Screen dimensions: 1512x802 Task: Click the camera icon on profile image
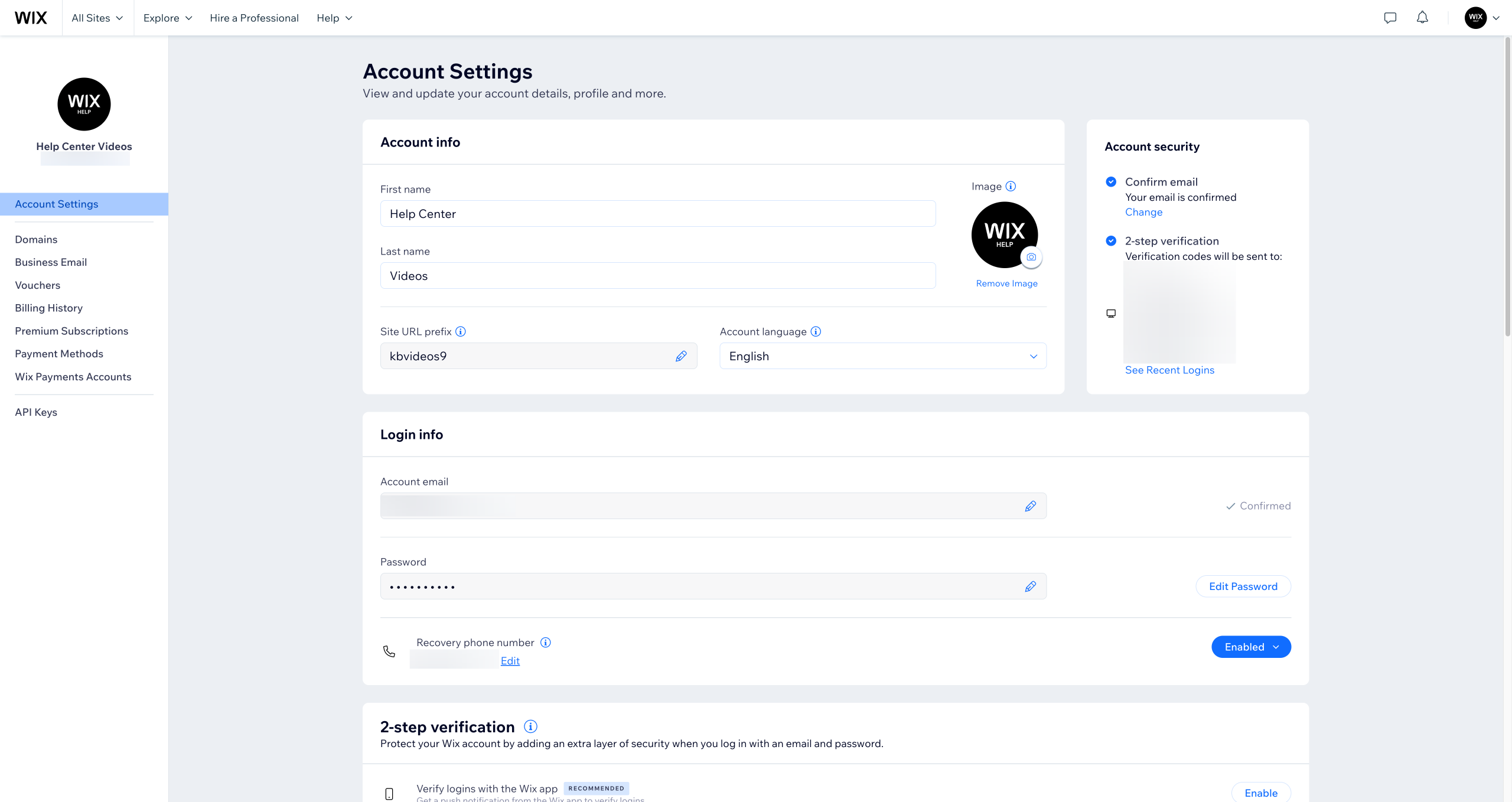coord(1031,257)
